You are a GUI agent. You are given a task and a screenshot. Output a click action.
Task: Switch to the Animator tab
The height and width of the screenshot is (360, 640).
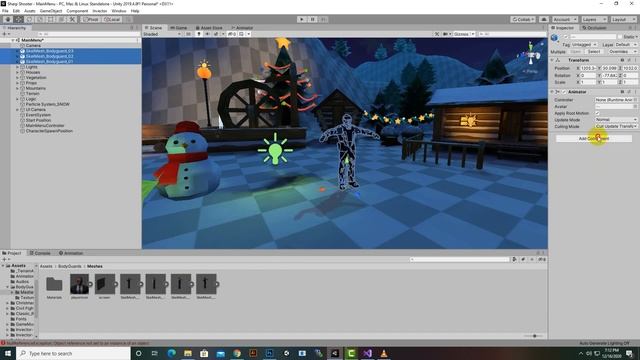242,28
